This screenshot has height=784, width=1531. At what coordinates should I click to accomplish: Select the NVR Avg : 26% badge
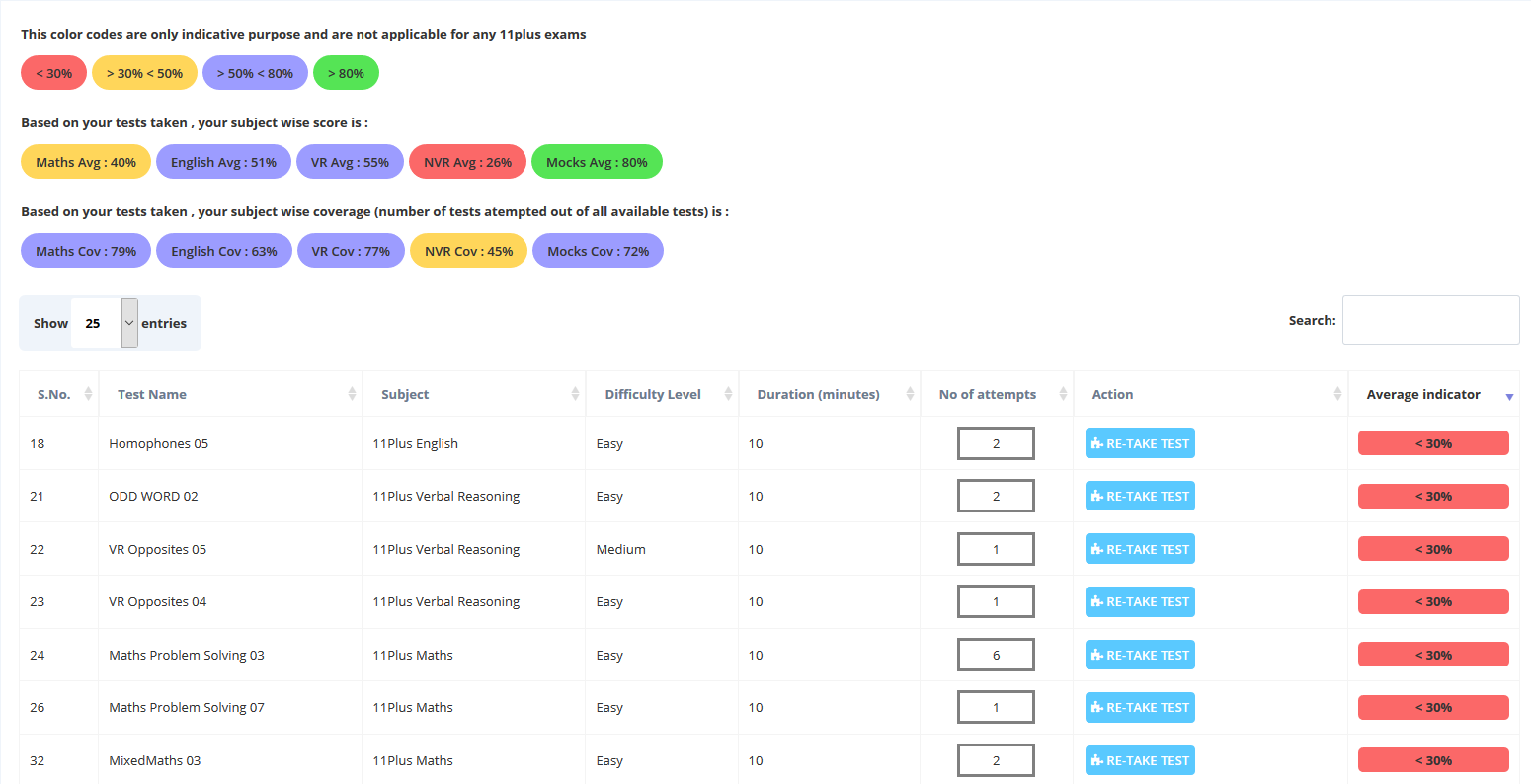coord(467,162)
